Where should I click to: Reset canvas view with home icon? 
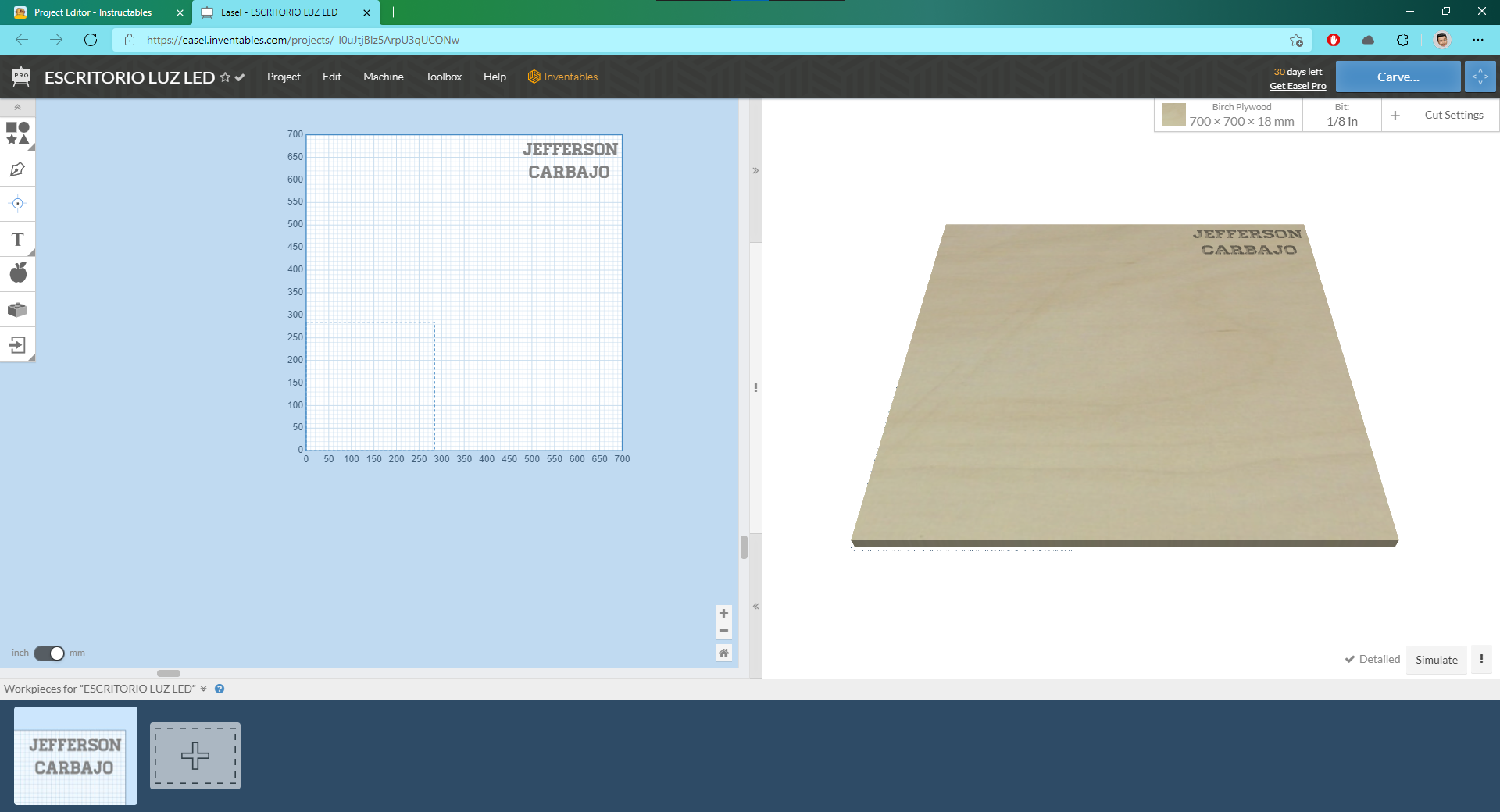(x=723, y=653)
